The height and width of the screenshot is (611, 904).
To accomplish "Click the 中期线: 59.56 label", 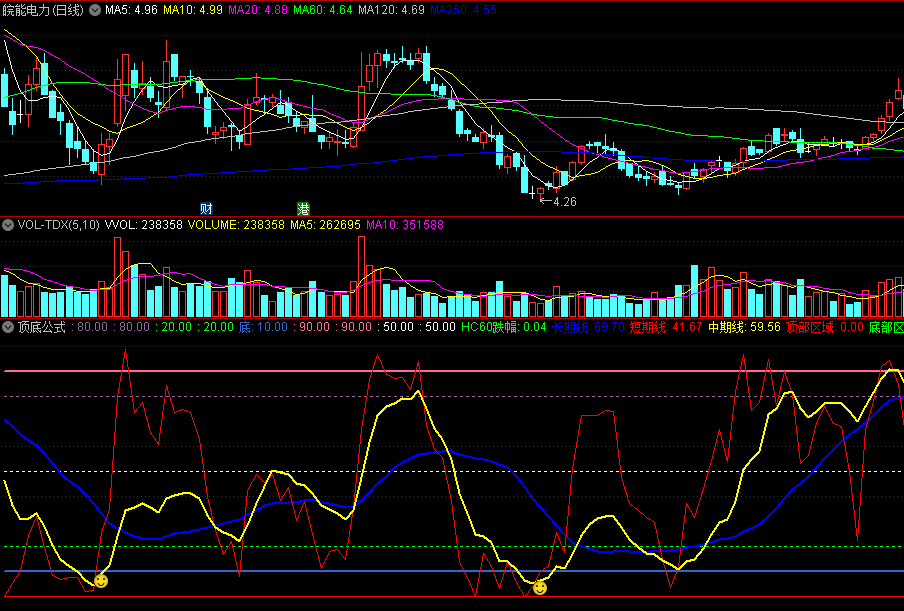I will [744, 327].
